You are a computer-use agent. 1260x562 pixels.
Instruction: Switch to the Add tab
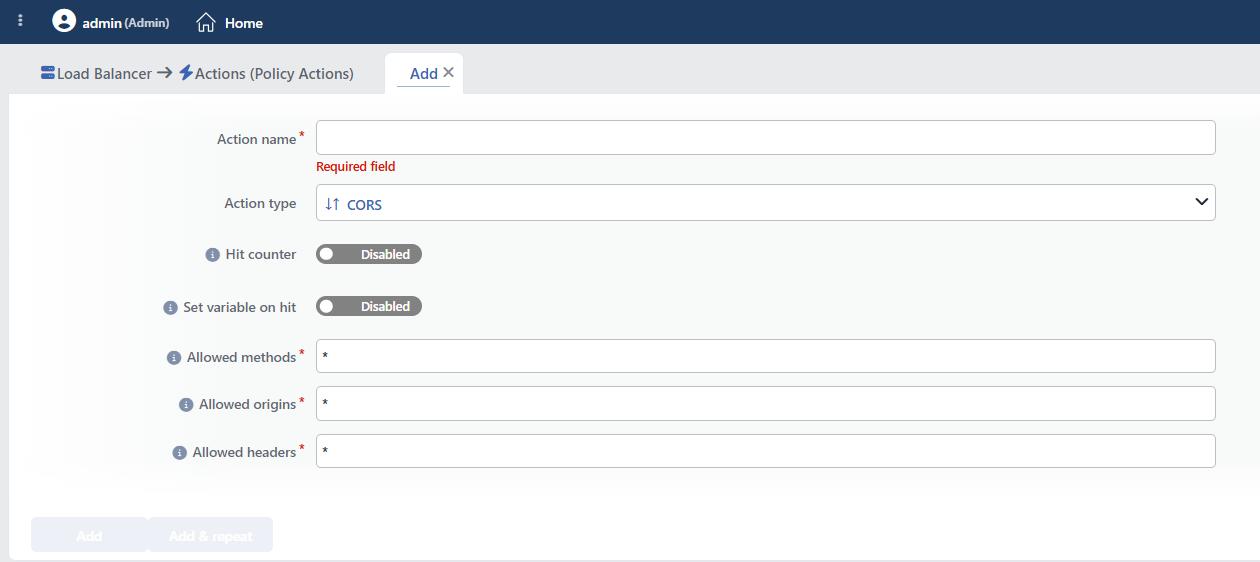coord(424,73)
